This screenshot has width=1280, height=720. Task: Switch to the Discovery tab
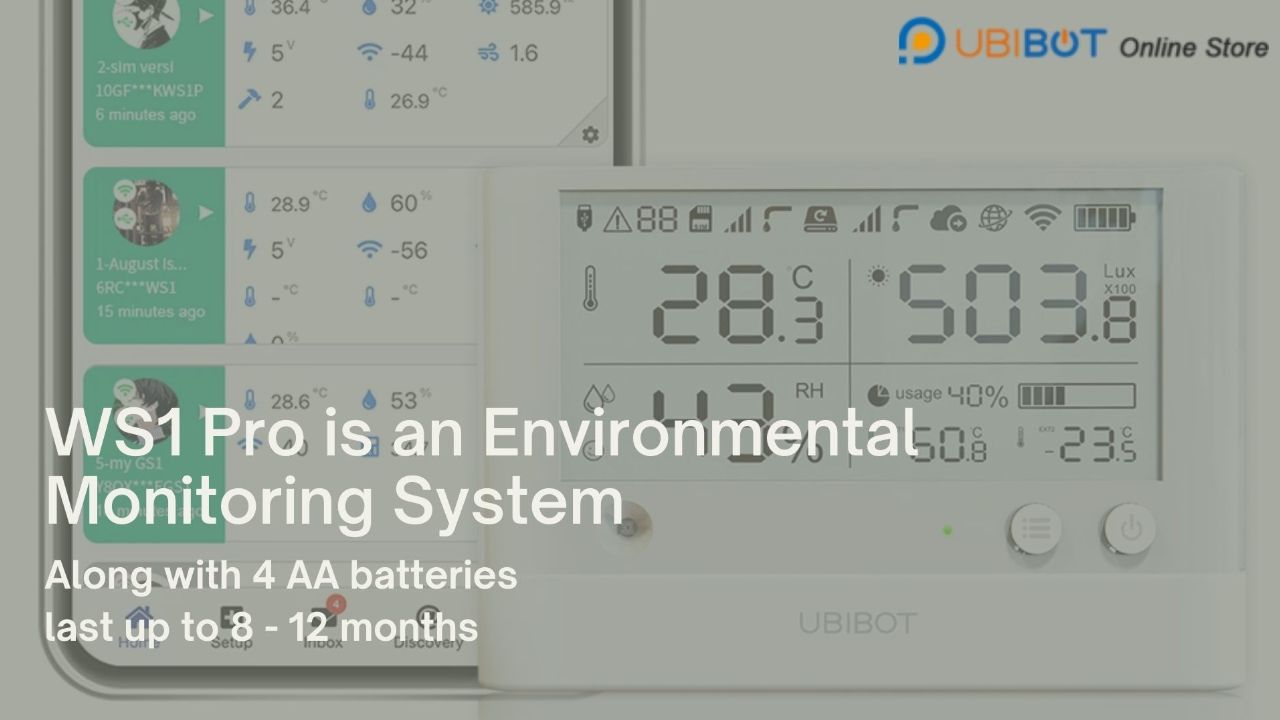pos(428,628)
